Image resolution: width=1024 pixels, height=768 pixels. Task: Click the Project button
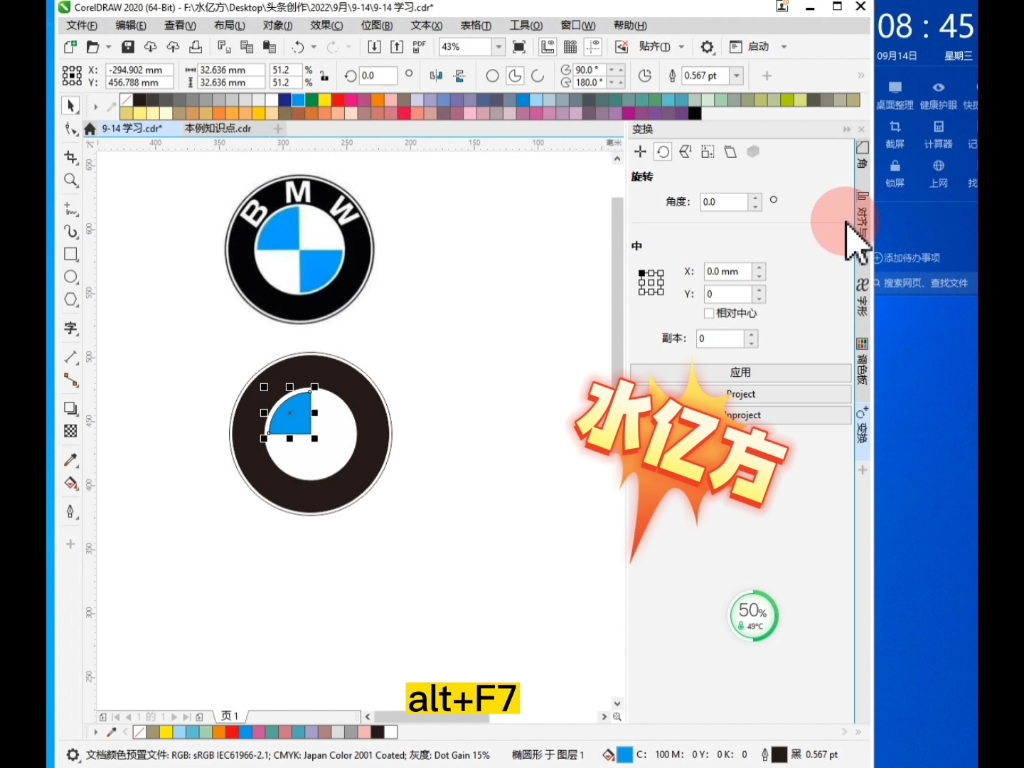pyautogui.click(x=740, y=394)
